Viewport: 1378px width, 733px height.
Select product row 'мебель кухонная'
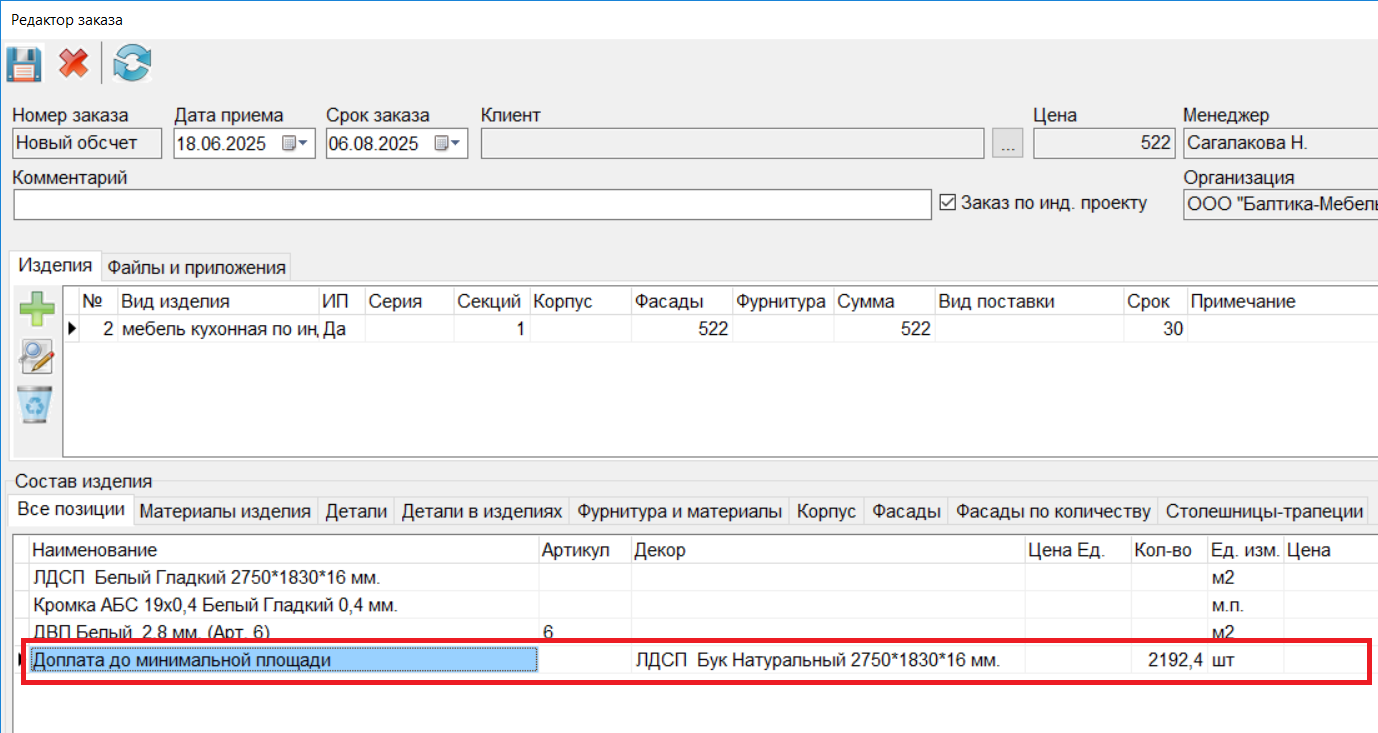tap(218, 329)
